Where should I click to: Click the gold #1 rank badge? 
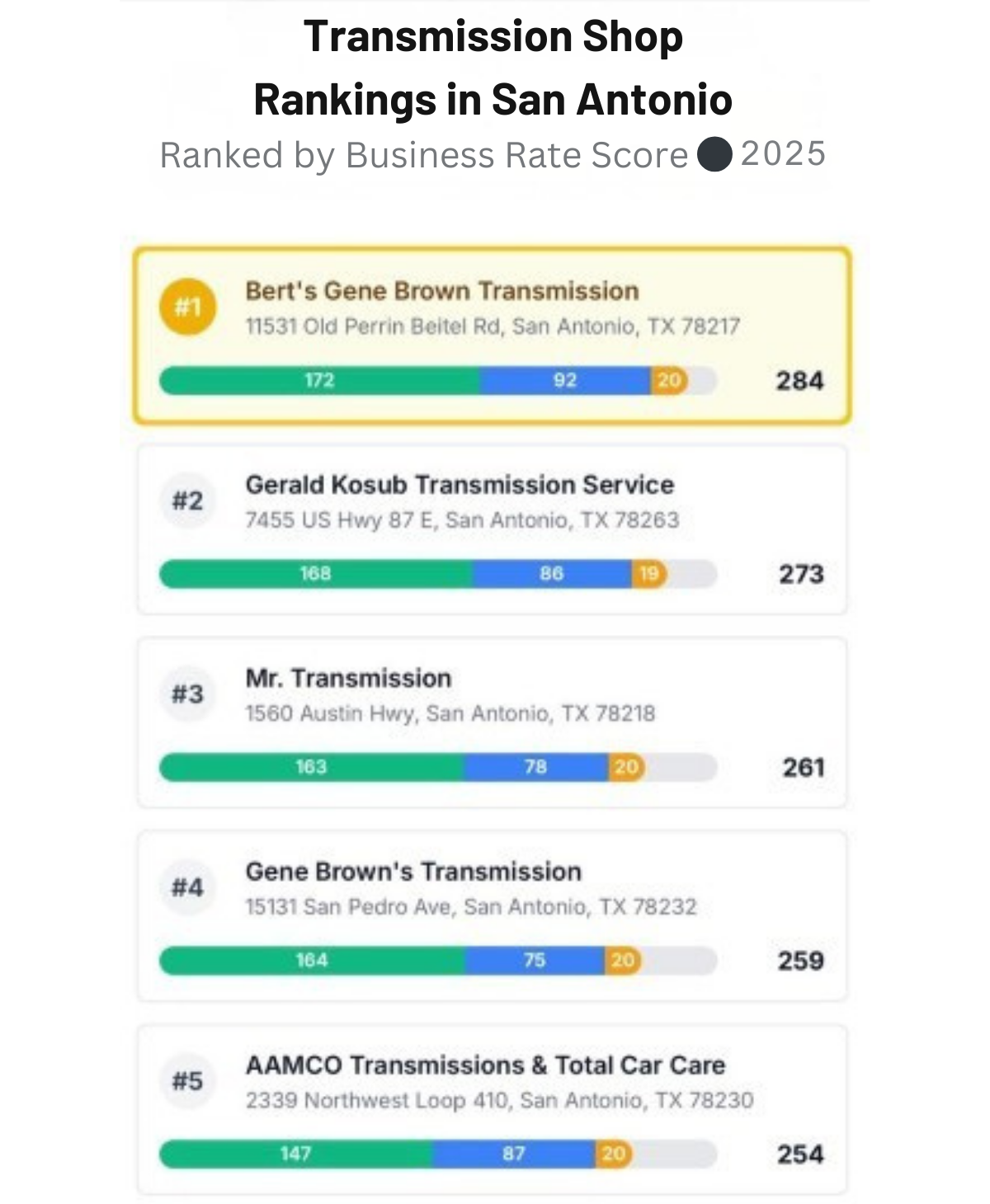pos(187,308)
